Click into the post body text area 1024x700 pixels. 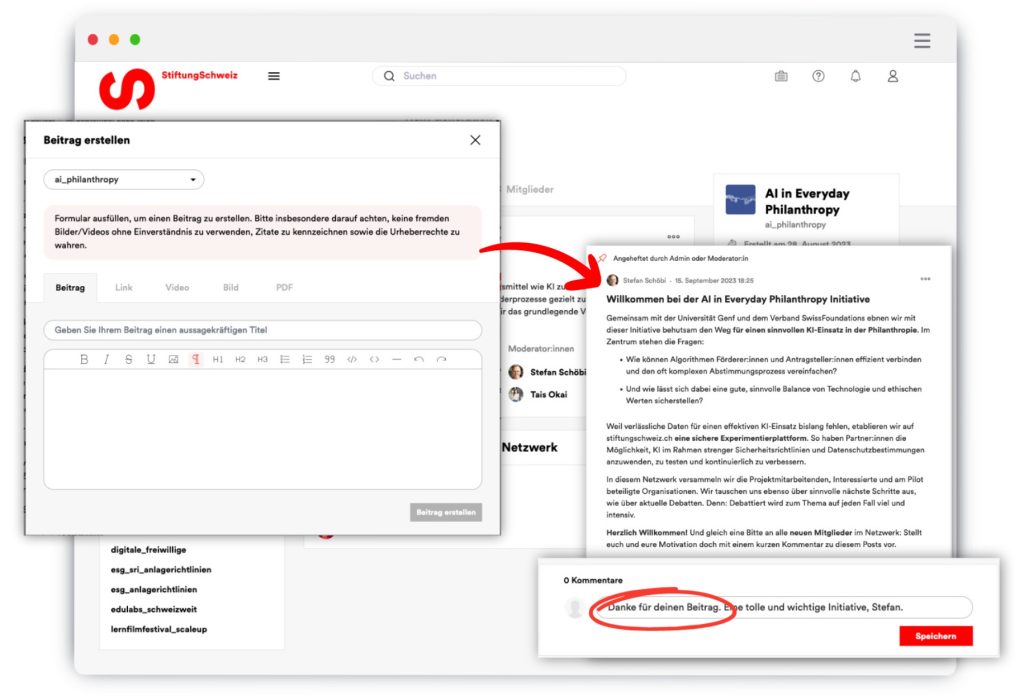coord(263,429)
